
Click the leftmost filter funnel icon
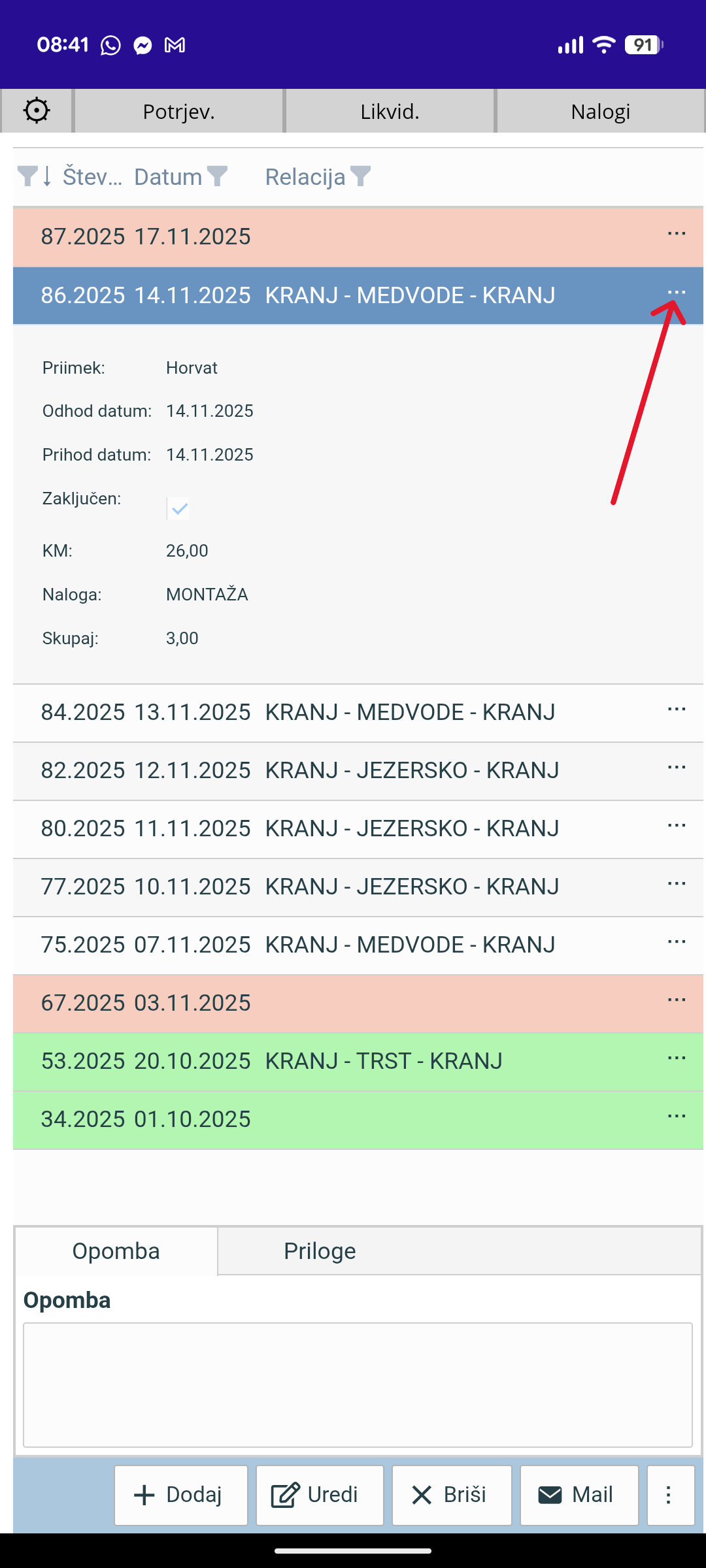[x=27, y=176]
